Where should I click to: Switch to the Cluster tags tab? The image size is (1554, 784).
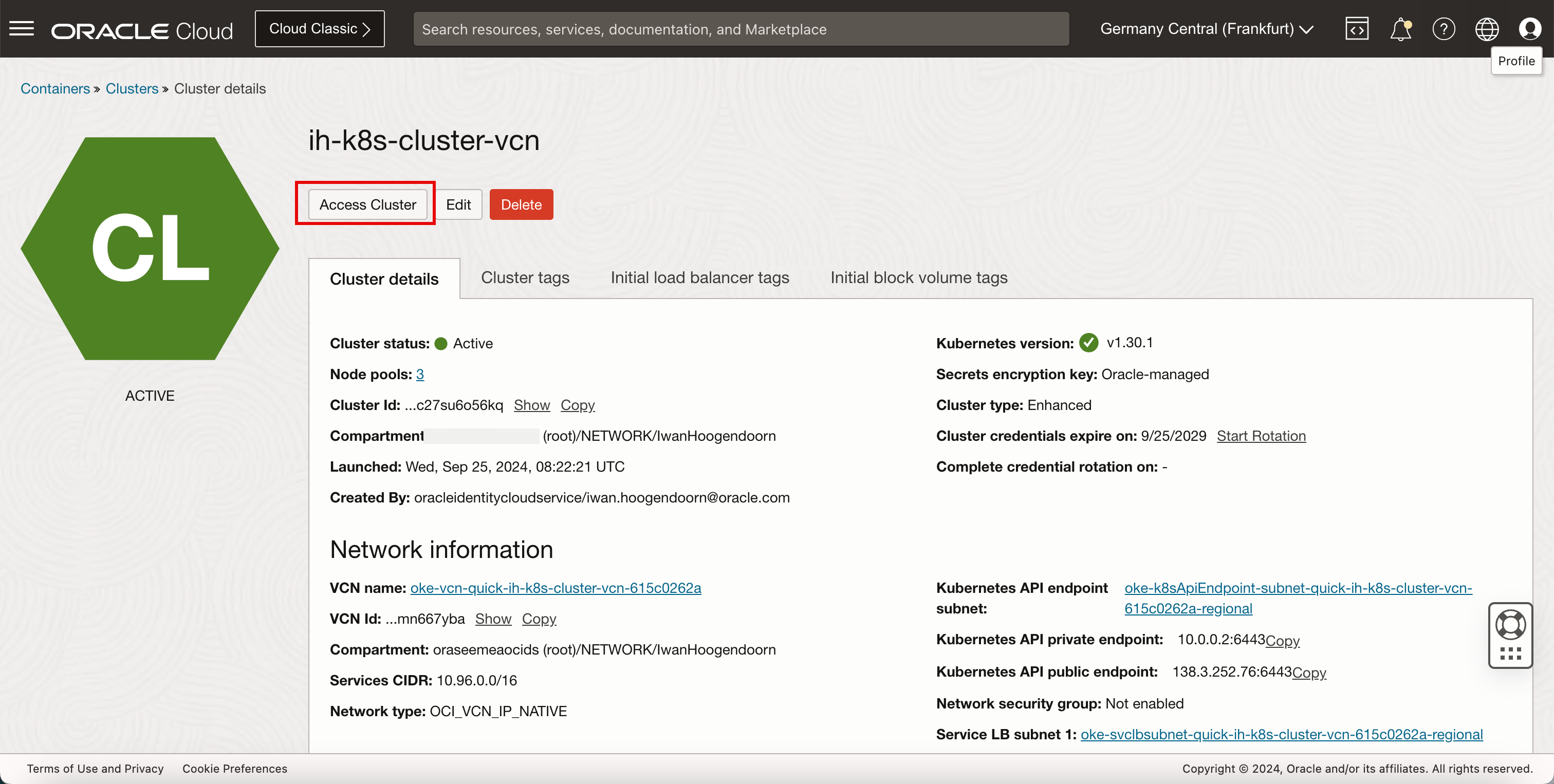pyautogui.click(x=525, y=277)
